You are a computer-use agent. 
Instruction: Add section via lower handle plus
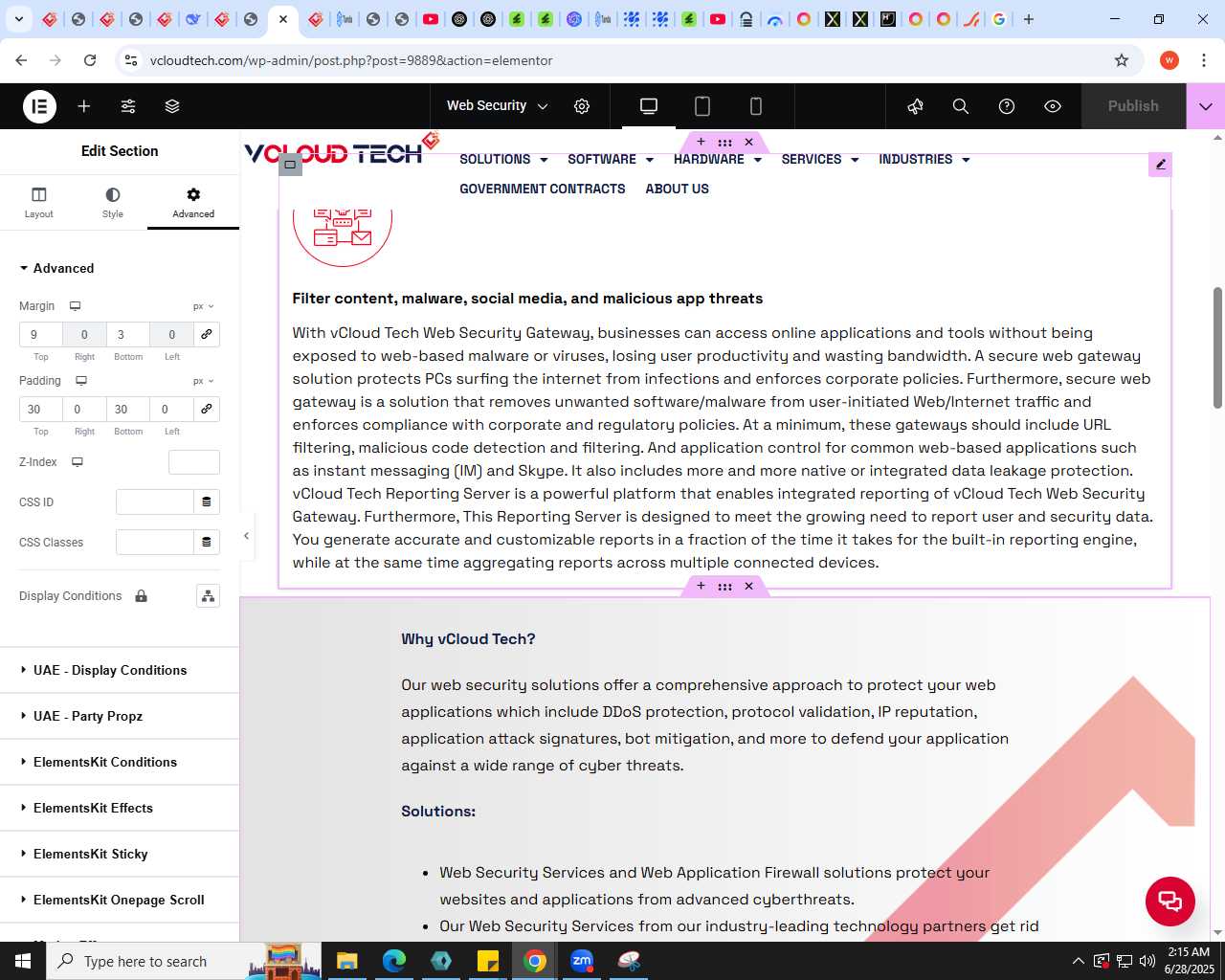tap(701, 586)
